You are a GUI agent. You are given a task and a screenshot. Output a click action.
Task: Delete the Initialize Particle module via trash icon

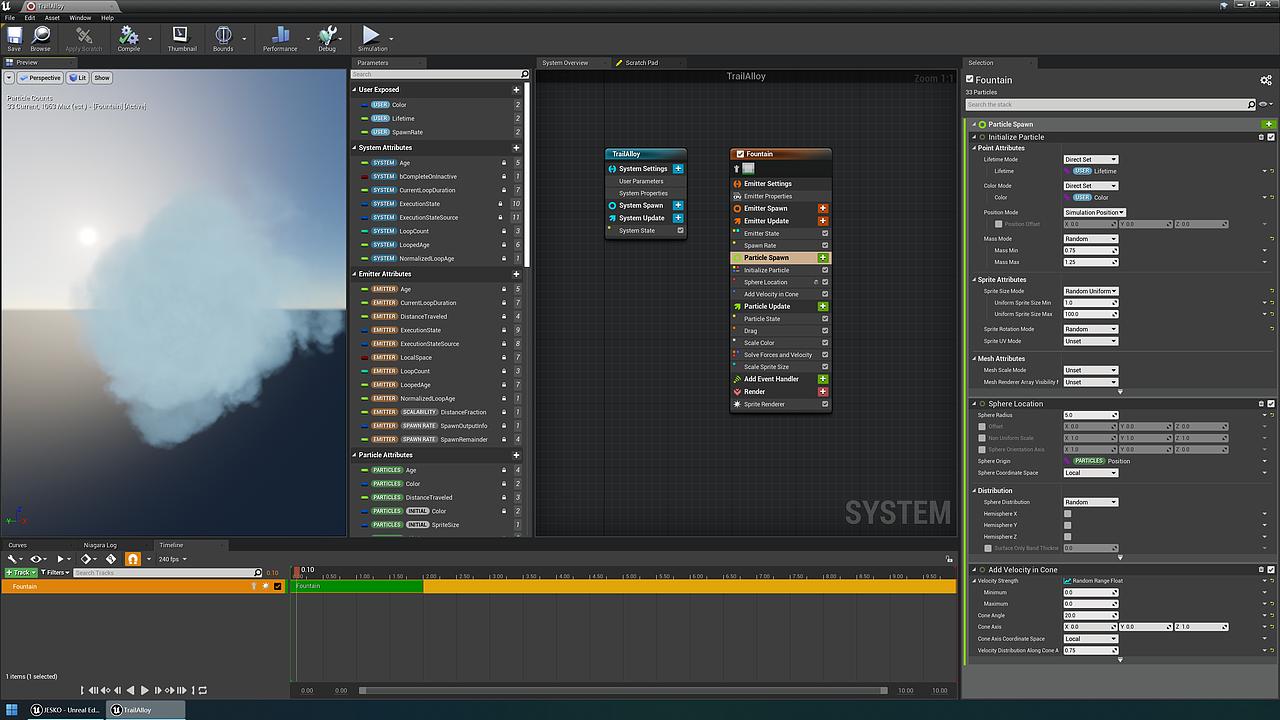(1261, 137)
